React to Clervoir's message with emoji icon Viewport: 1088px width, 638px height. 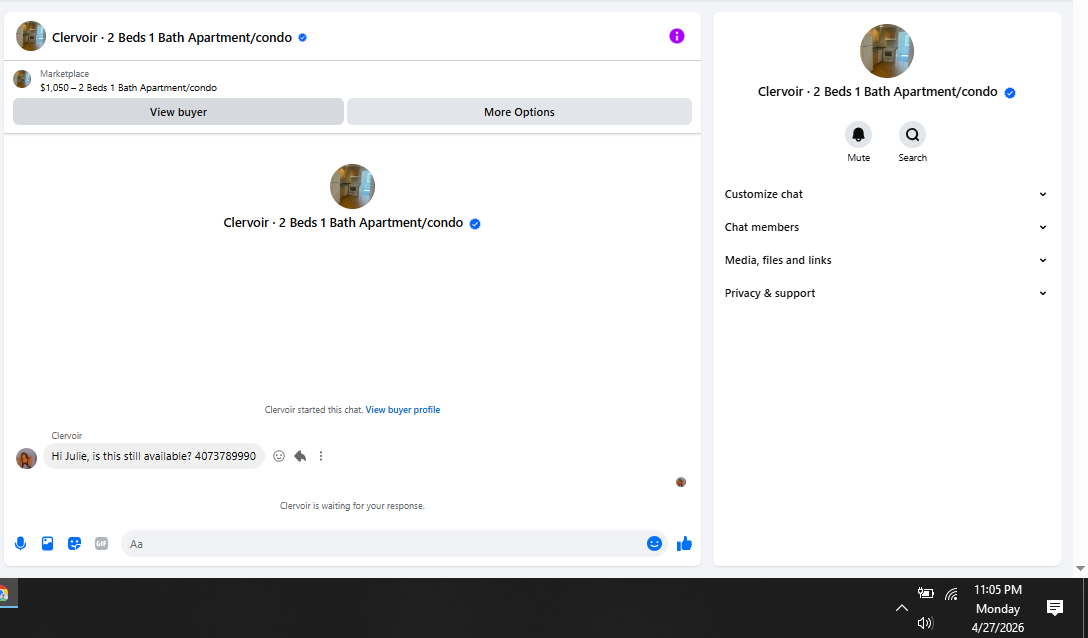tap(279, 456)
